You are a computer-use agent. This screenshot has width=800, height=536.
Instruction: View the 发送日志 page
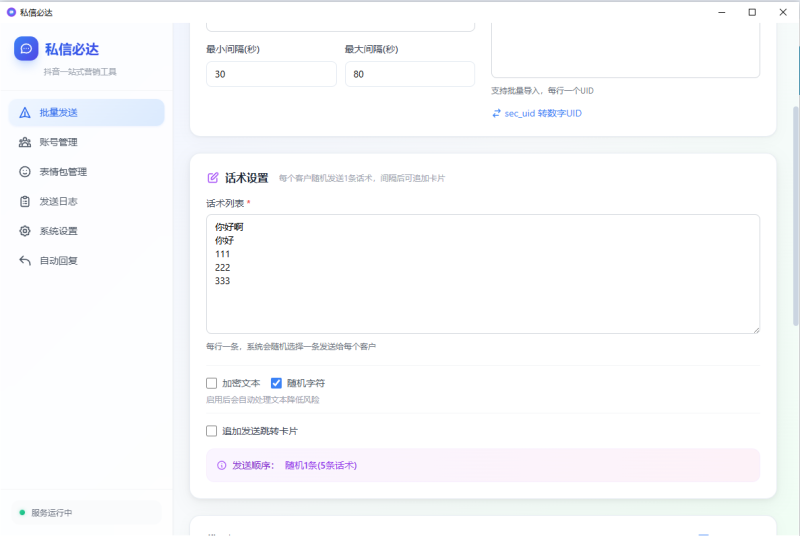86,201
